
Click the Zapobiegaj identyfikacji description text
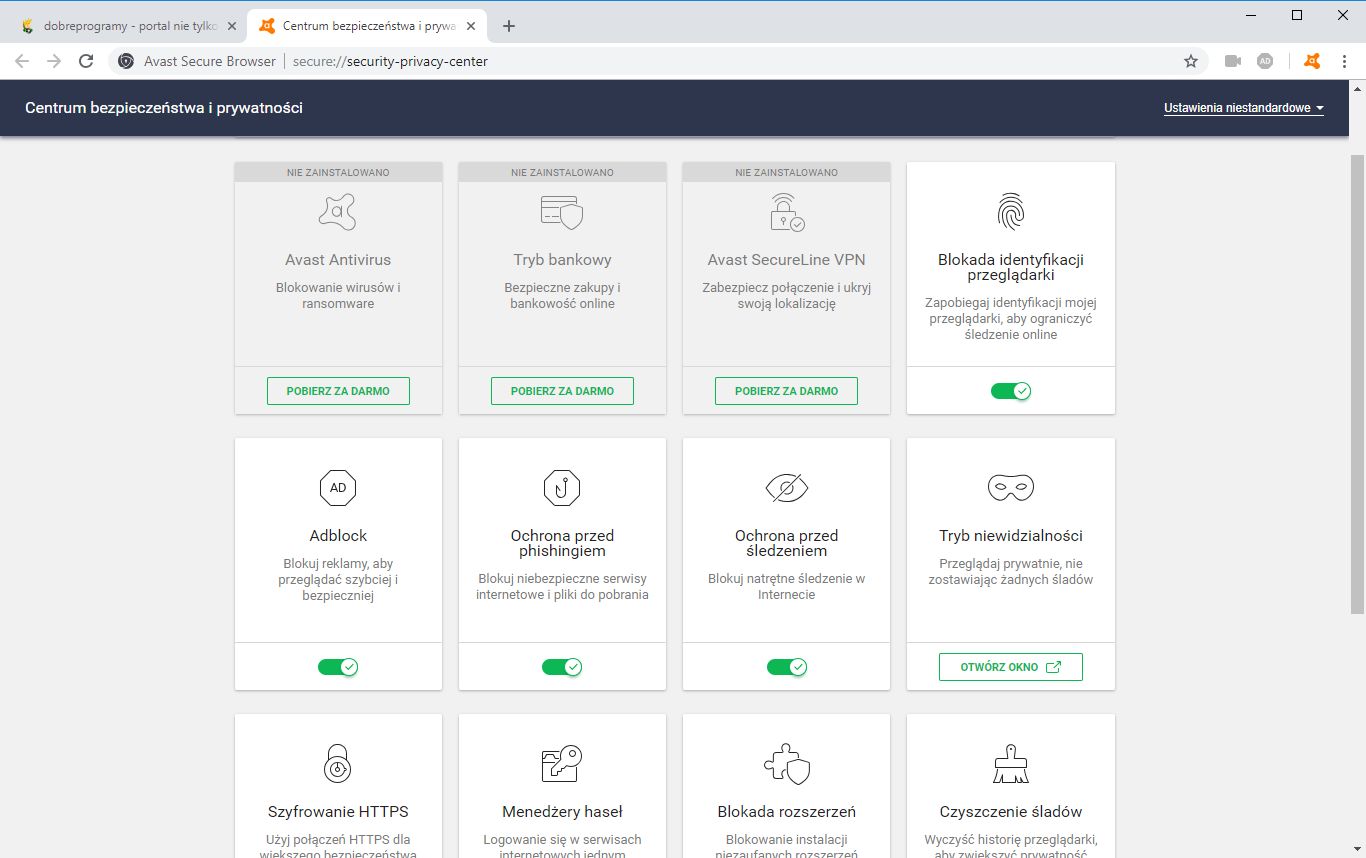pyautogui.click(x=1011, y=319)
